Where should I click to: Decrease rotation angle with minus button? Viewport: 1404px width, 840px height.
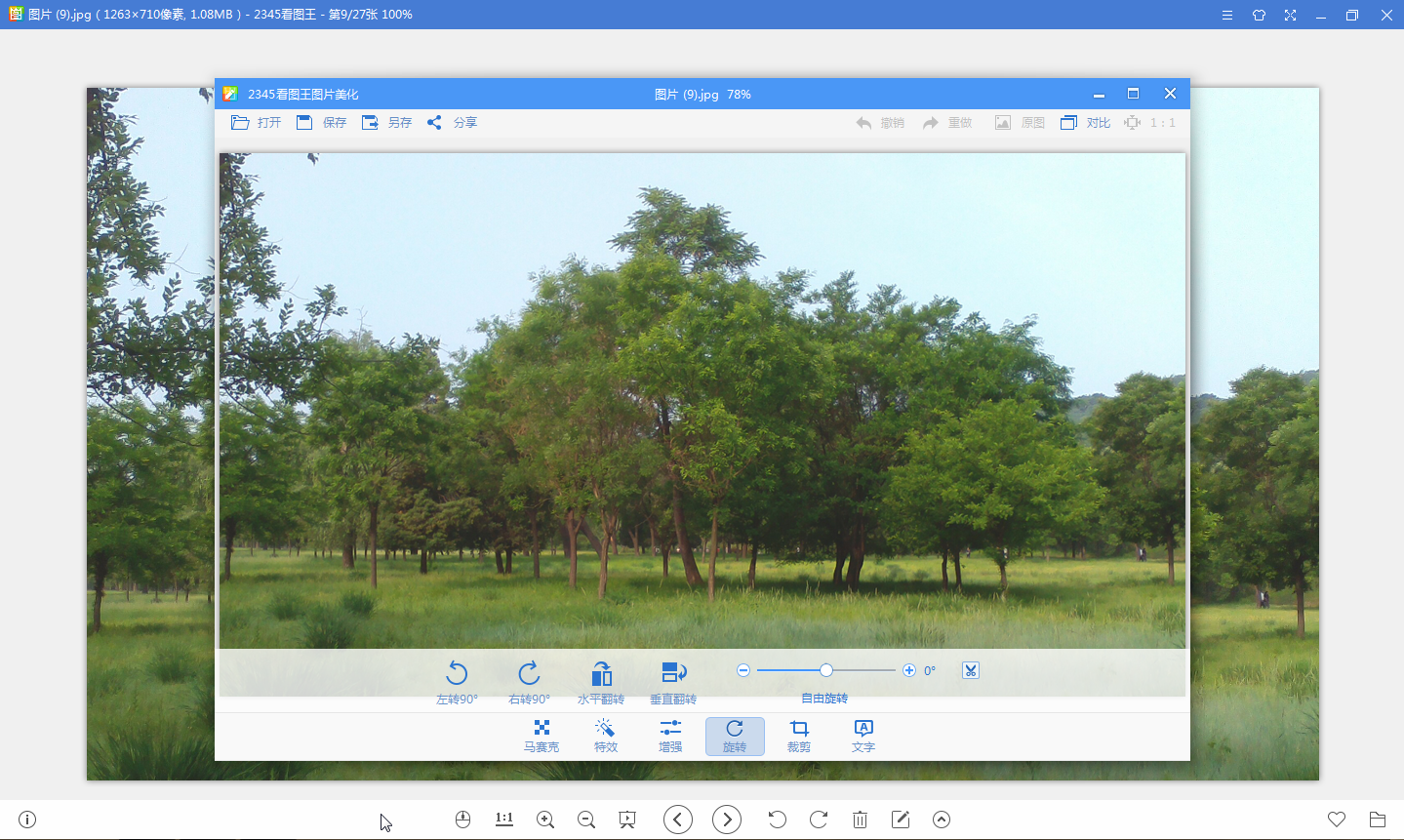point(743,670)
